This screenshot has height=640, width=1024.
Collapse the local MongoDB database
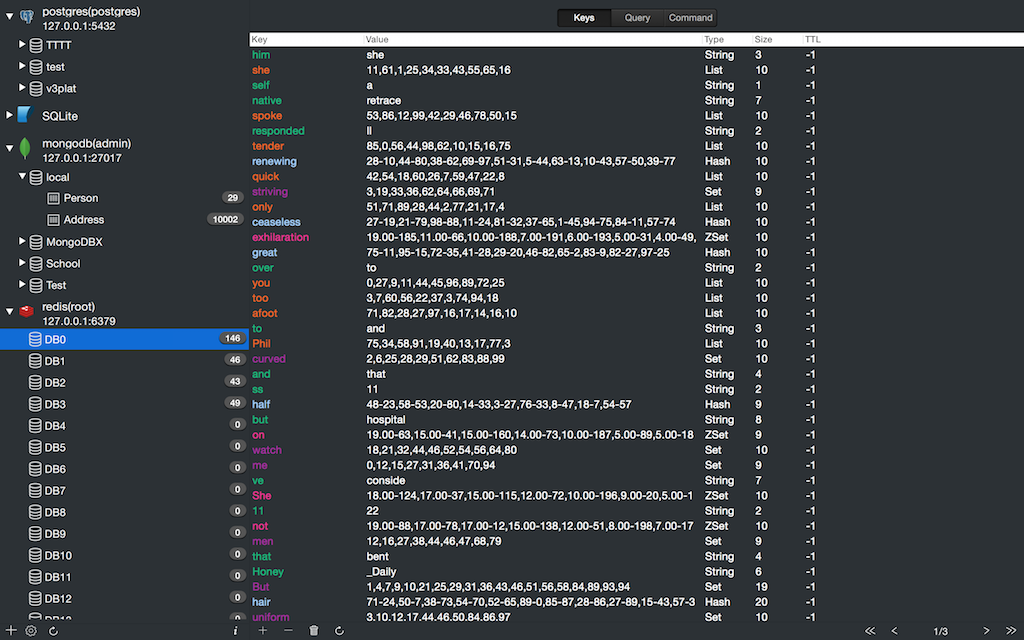pos(23,177)
